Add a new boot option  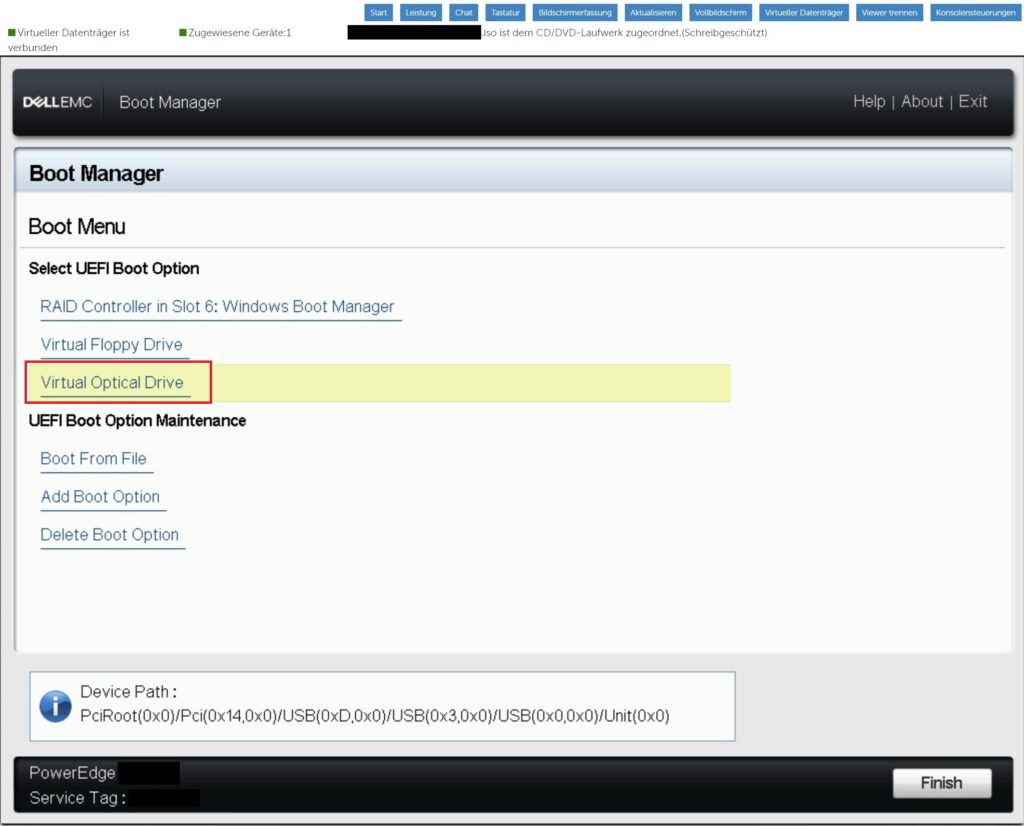(x=101, y=496)
